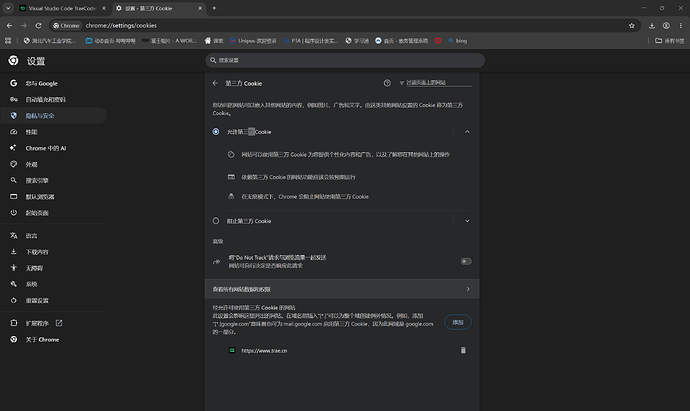690x411 pixels.
Task: Open 扩展程序 in the sidebar
Action: tap(54, 323)
